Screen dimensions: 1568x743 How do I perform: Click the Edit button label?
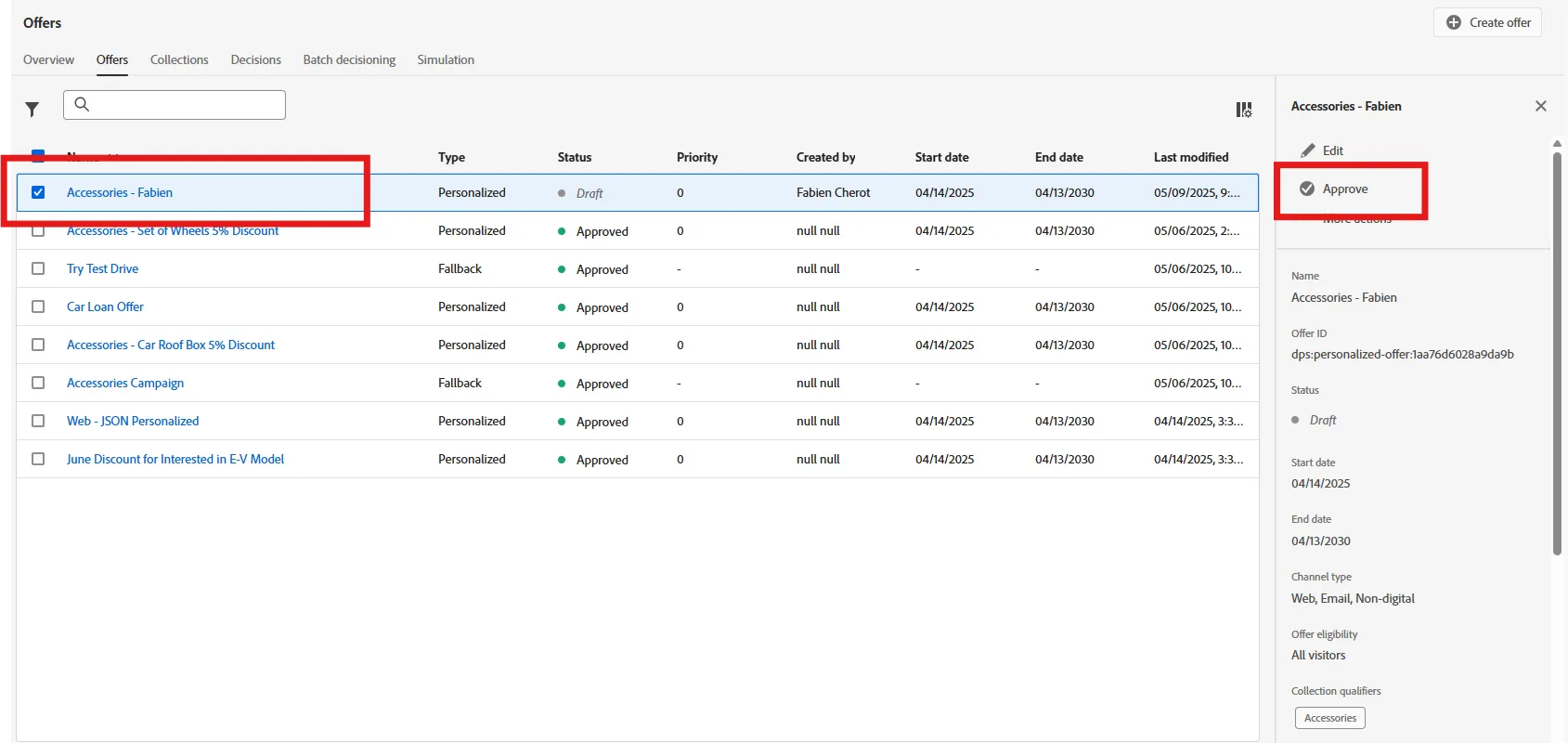coord(1333,150)
